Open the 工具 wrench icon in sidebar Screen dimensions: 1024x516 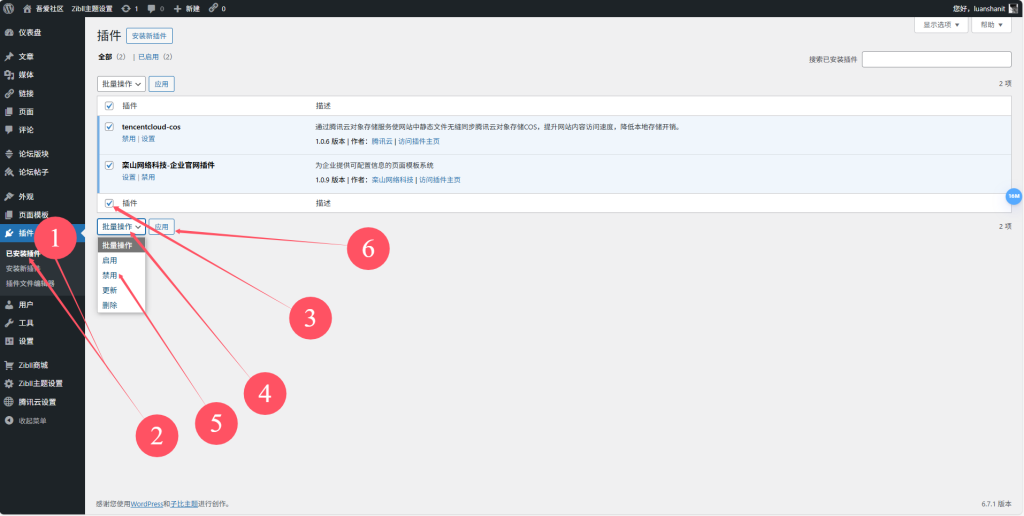point(9,323)
